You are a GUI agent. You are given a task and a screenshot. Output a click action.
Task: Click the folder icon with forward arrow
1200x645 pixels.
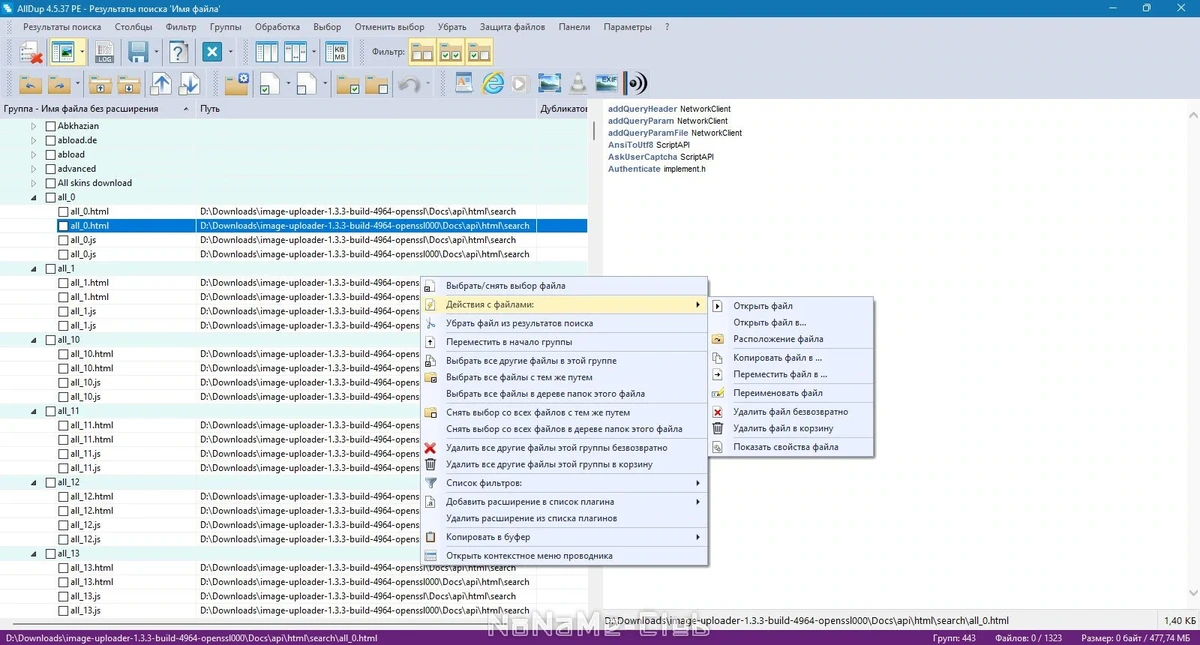[60, 85]
